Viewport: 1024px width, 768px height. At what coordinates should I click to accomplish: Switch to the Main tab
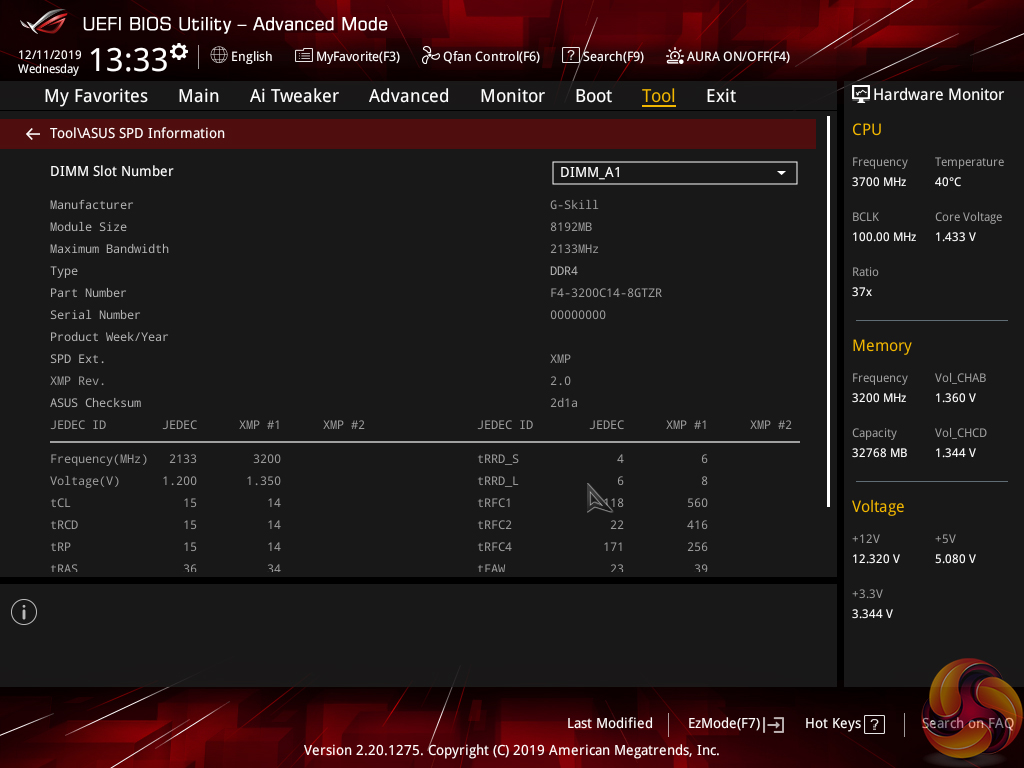(x=199, y=96)
